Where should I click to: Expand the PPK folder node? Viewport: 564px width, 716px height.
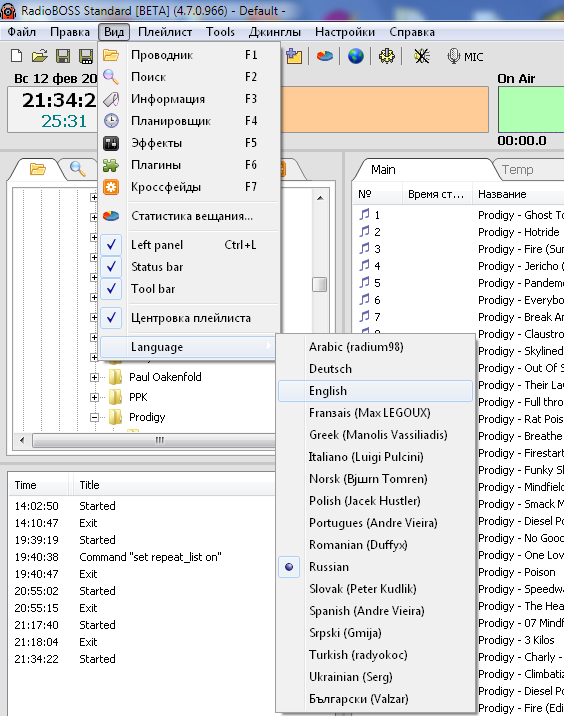[94, 397]
